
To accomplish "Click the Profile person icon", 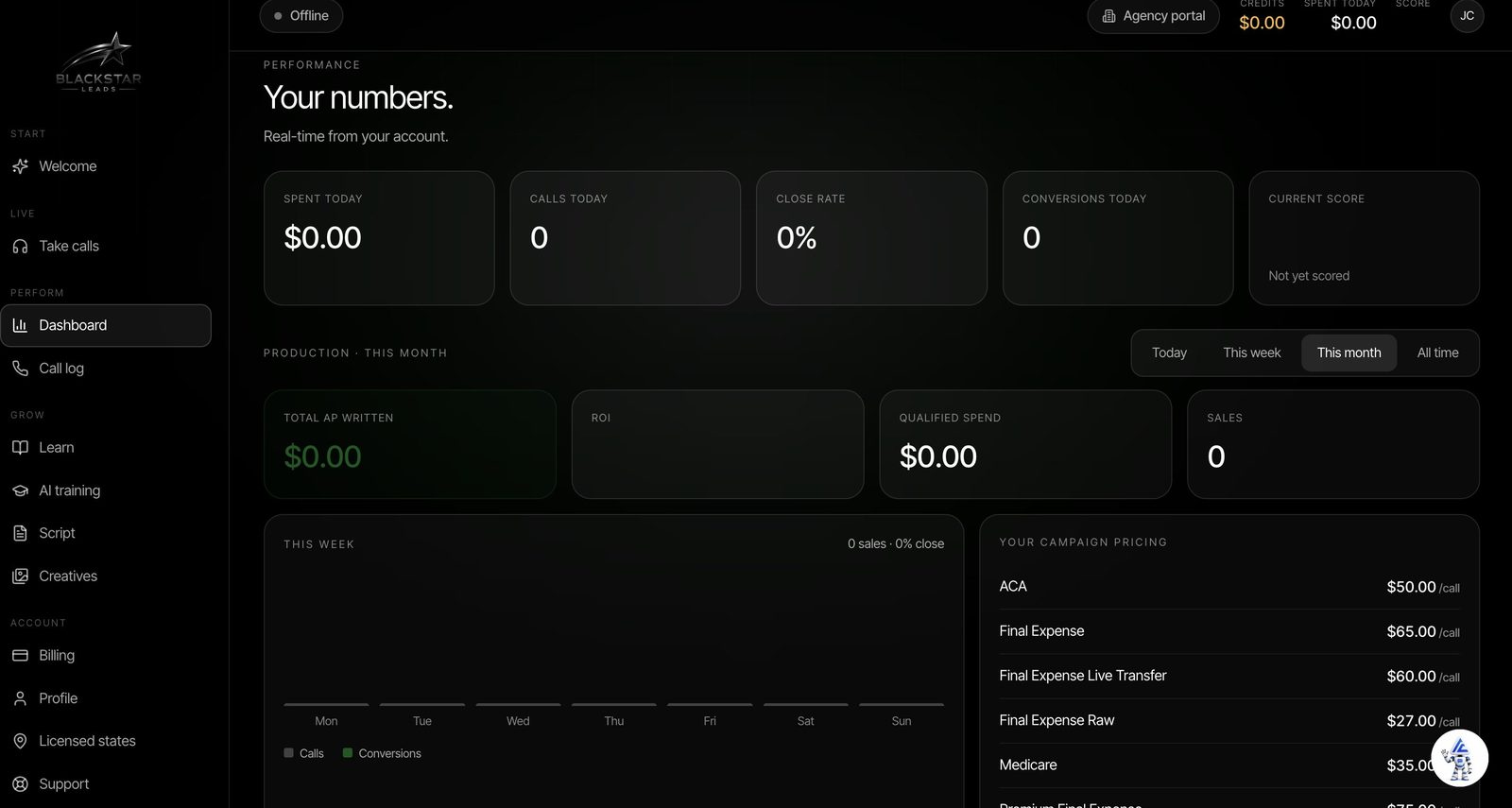I will (20, 698).
